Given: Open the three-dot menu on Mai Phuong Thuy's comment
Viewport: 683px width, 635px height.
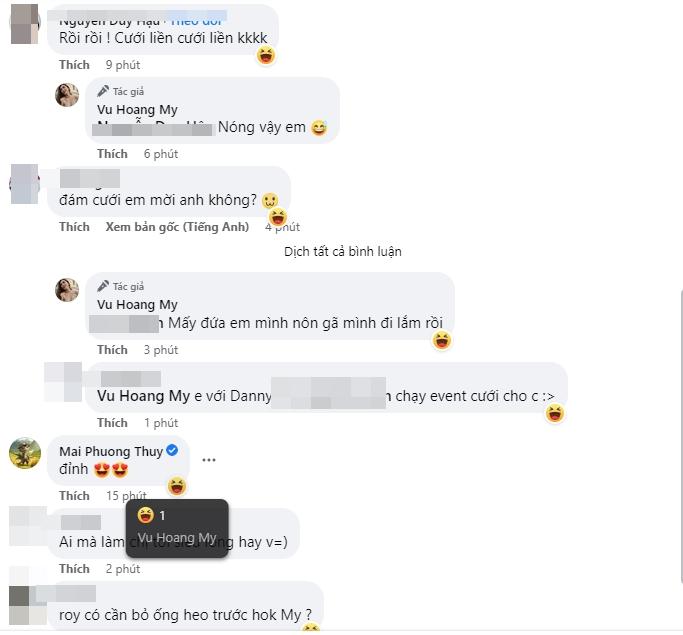Looking at the screenshot, I should [x=209, y=460].
